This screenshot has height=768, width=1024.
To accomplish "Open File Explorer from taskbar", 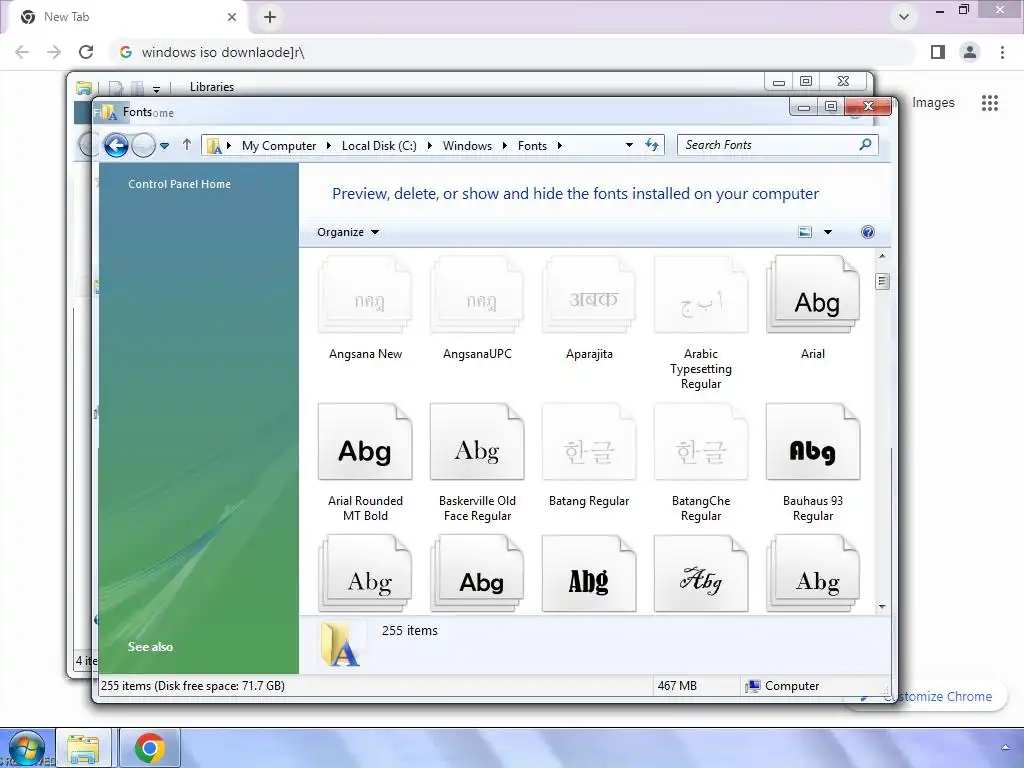I will coord(83,749).
